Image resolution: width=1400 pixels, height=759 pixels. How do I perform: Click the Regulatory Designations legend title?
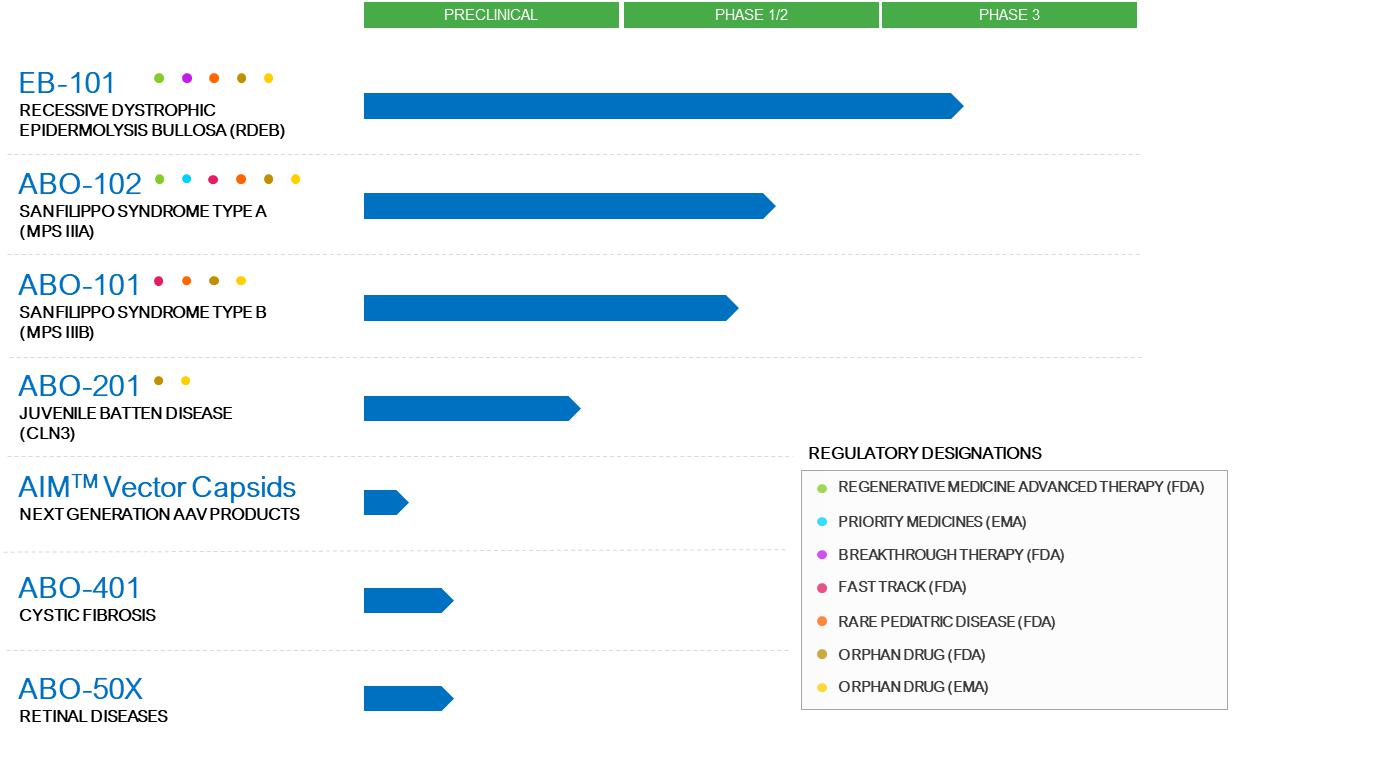point(925,453)
